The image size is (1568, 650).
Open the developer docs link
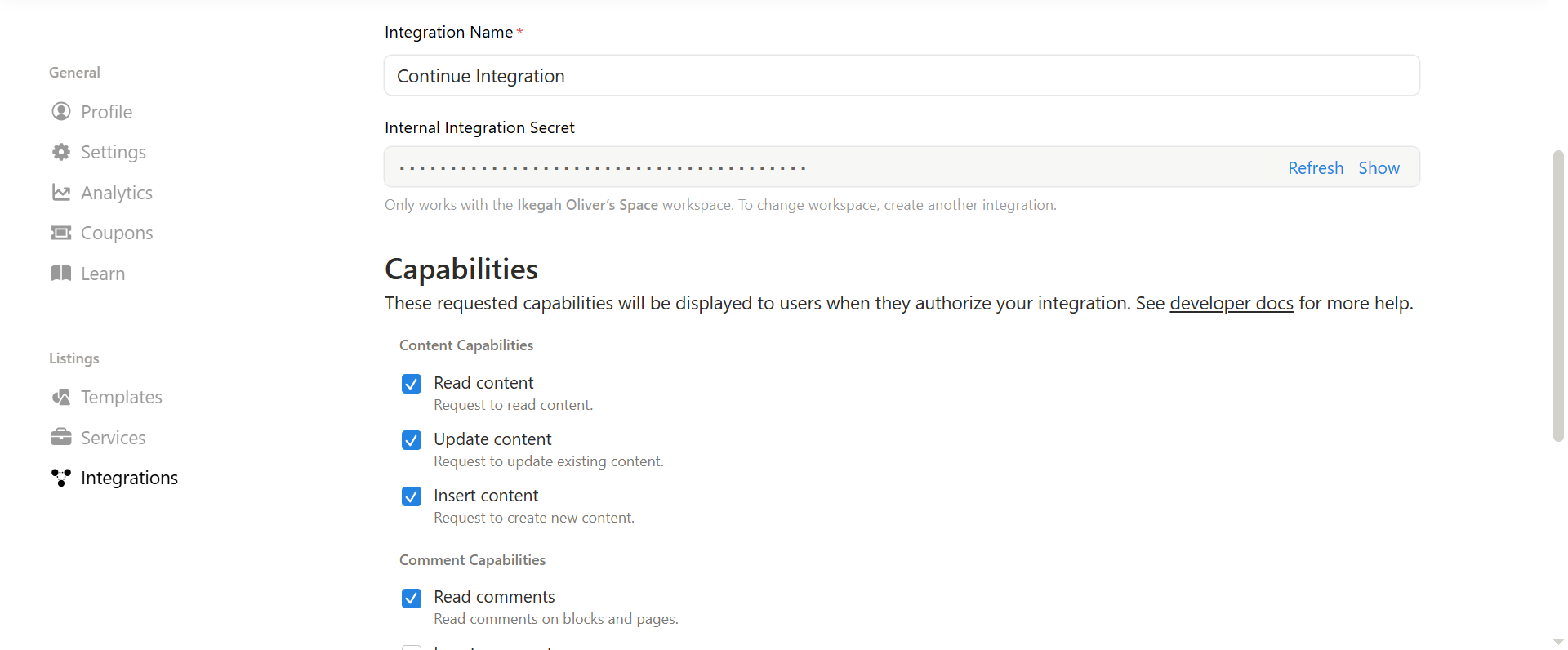[1231, 304]
